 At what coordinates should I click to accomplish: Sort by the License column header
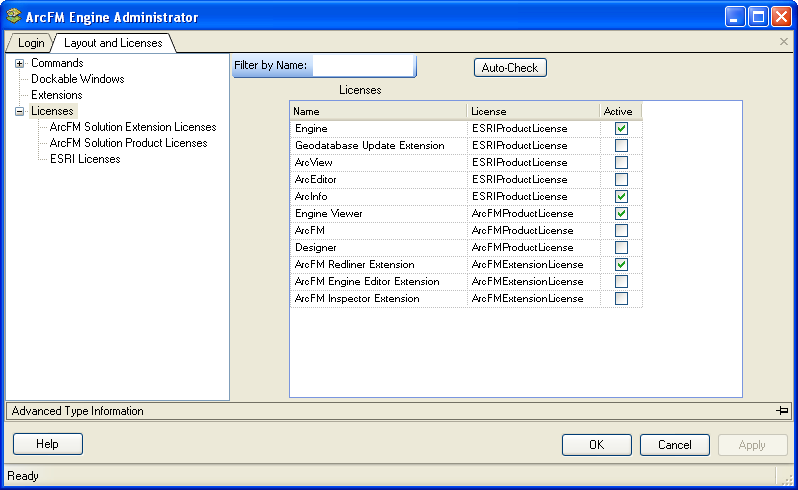pyautogui.click(x=533, y=111)
